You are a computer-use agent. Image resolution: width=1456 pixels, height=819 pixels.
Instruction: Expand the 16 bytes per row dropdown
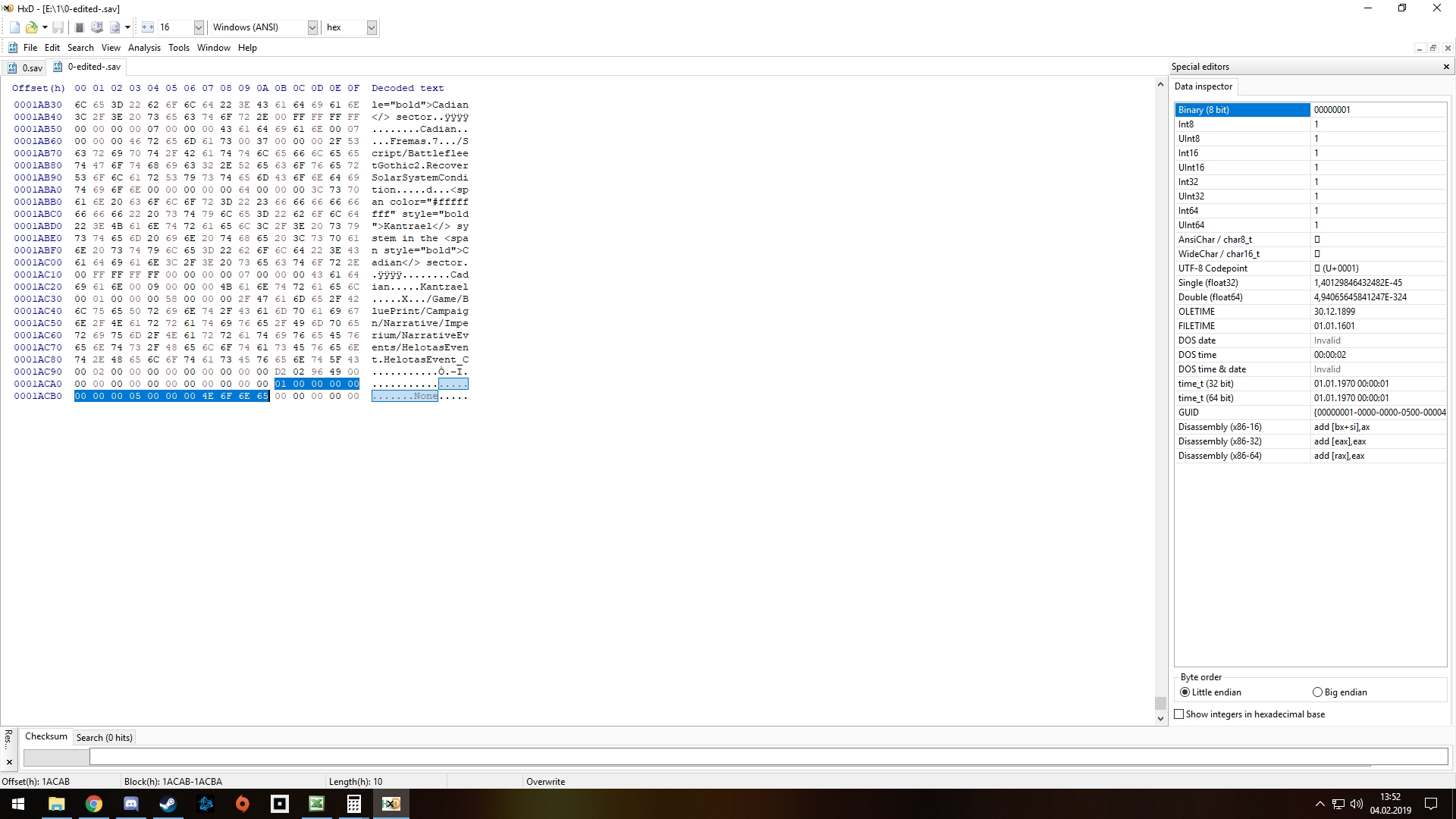(199, 27)
